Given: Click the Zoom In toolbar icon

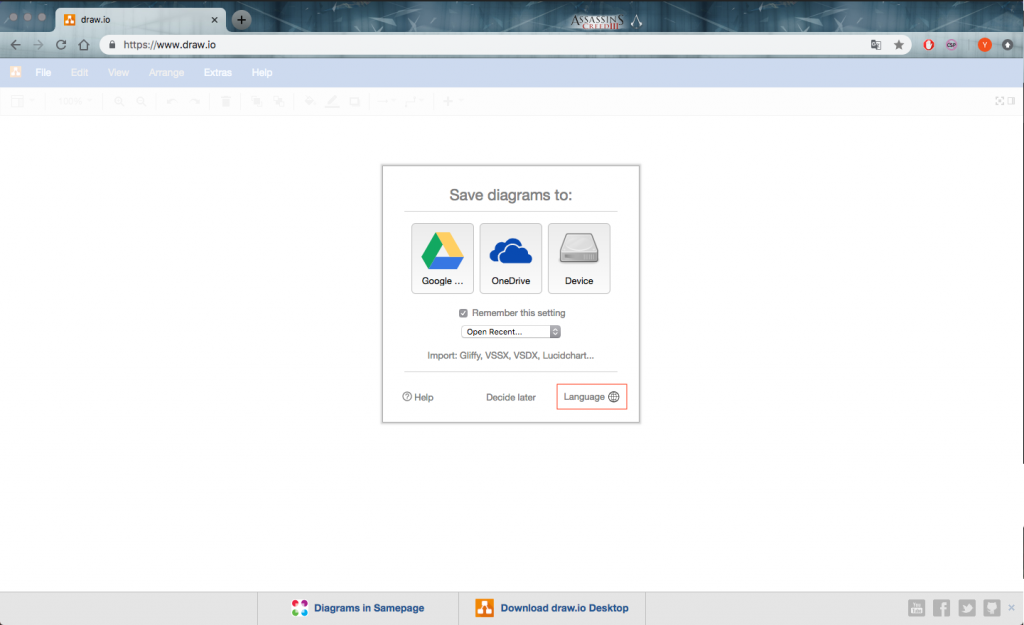Looking at the screenshot, I should [x=119, y=101].
